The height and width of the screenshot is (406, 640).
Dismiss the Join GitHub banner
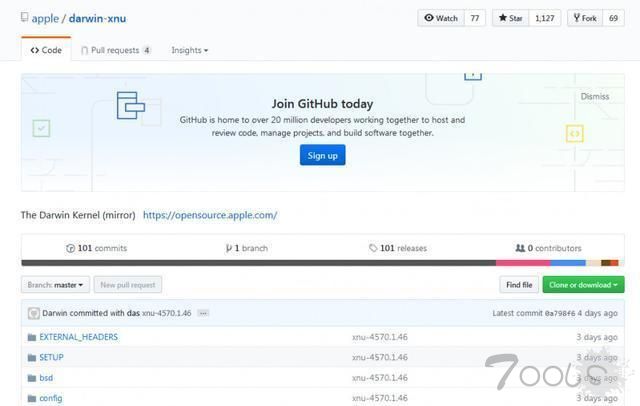594,97
